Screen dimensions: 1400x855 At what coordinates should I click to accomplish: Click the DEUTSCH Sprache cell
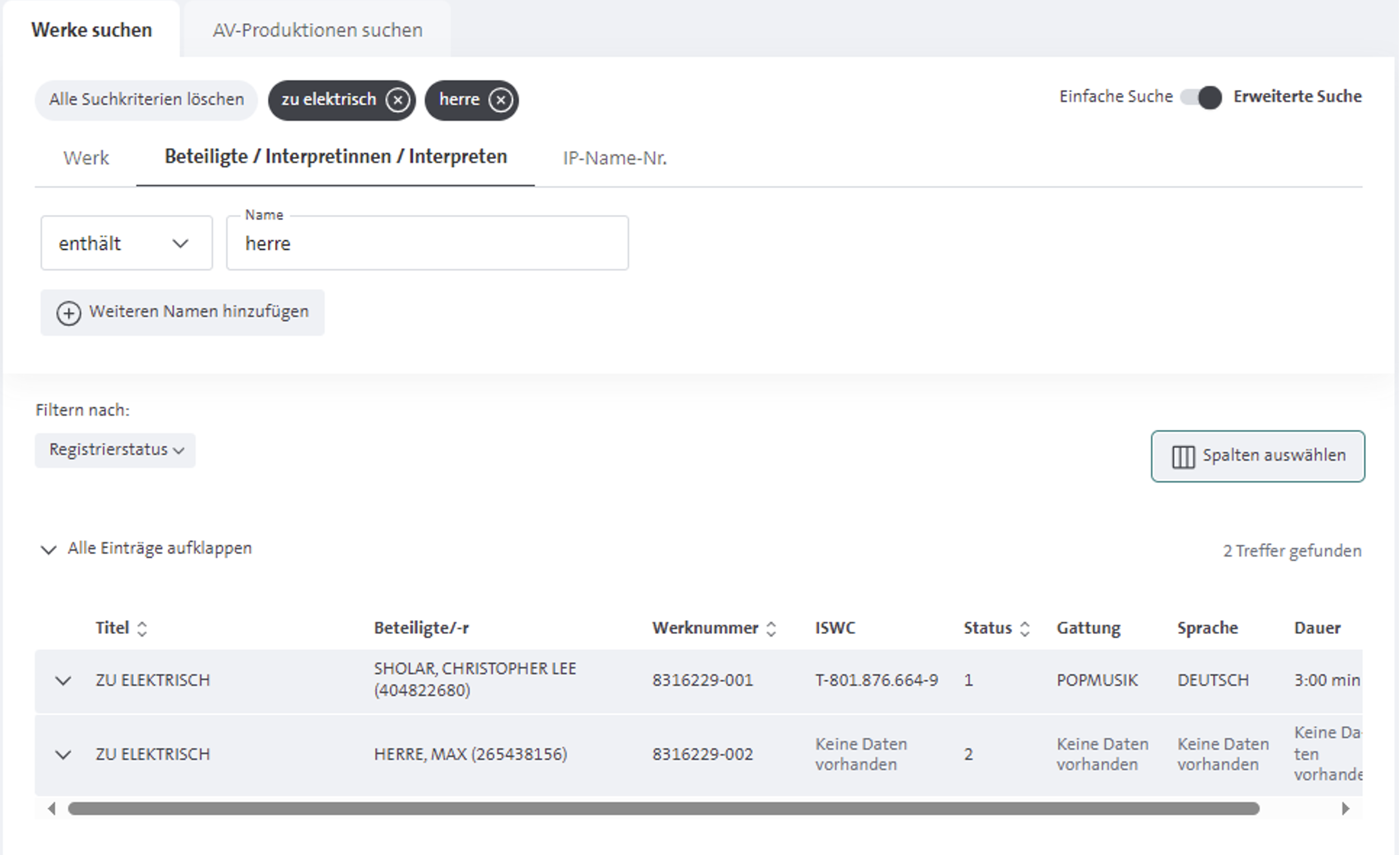click(1213, 680)
